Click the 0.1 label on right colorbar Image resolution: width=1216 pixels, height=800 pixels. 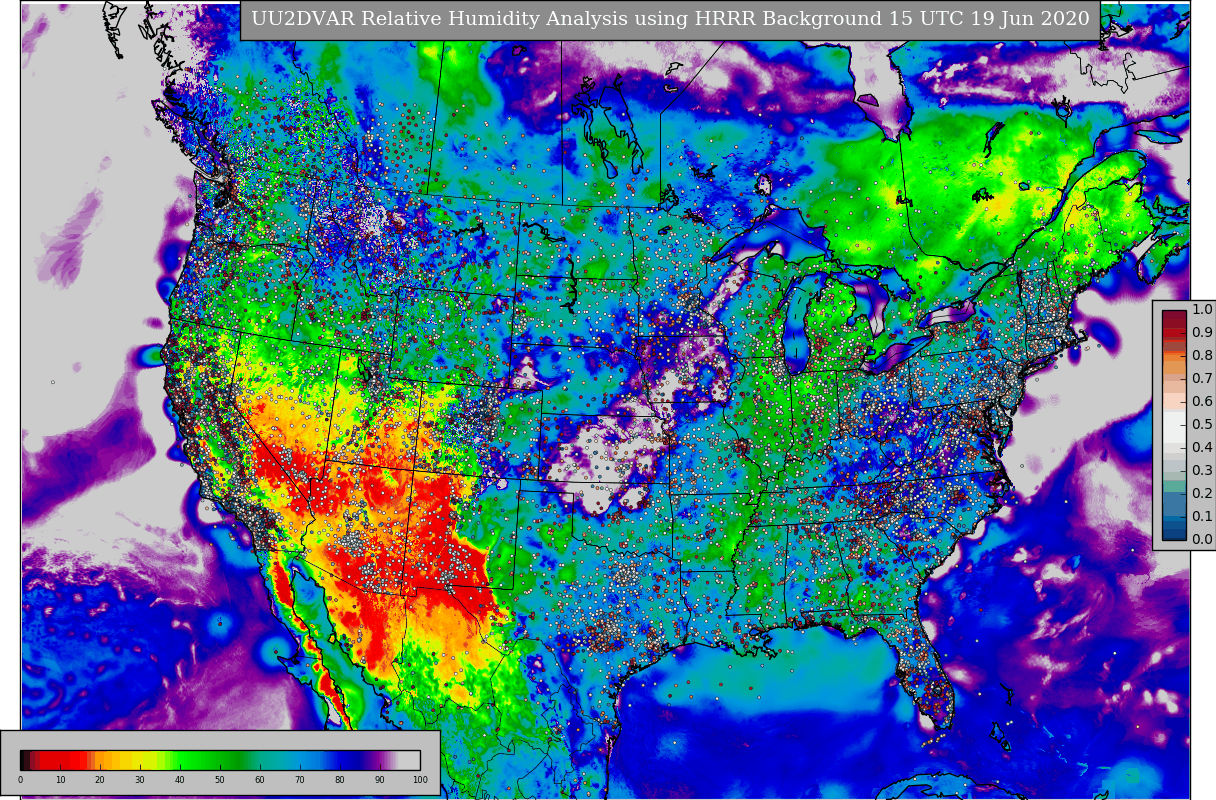pos(1201,517)
